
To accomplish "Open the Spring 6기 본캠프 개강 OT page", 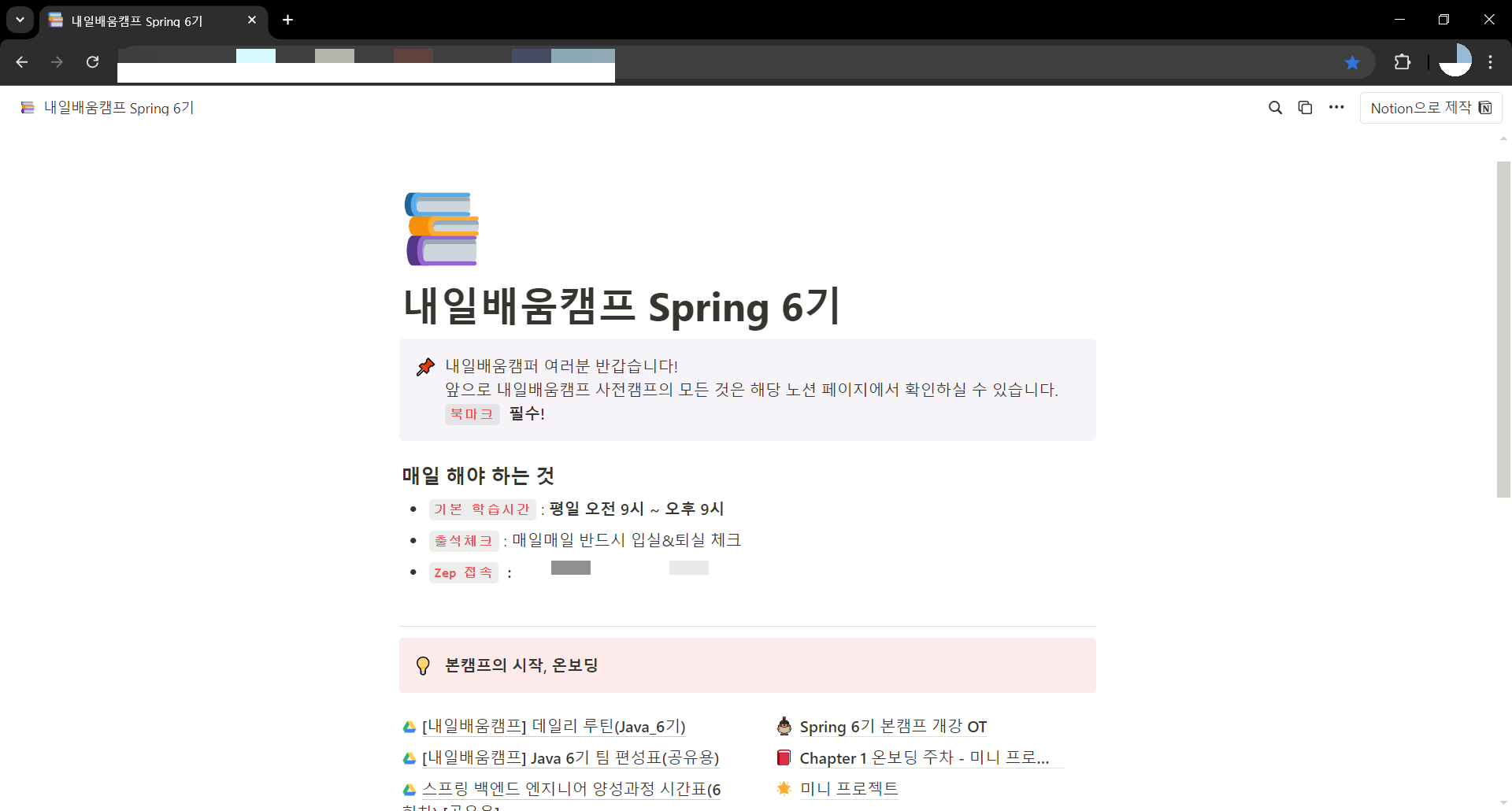I will coord(893,726).
